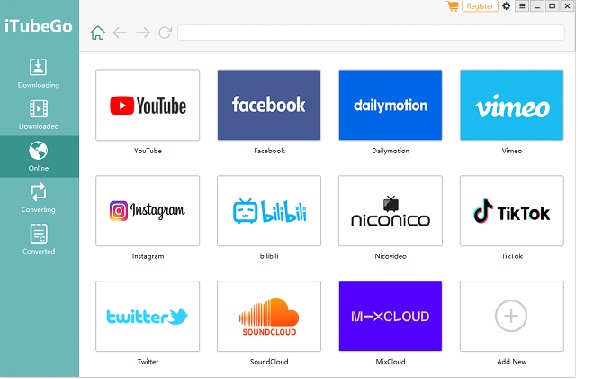593x379 pixels.
Task: Open the Facebook site tile
Action: [x=269, y=105]
